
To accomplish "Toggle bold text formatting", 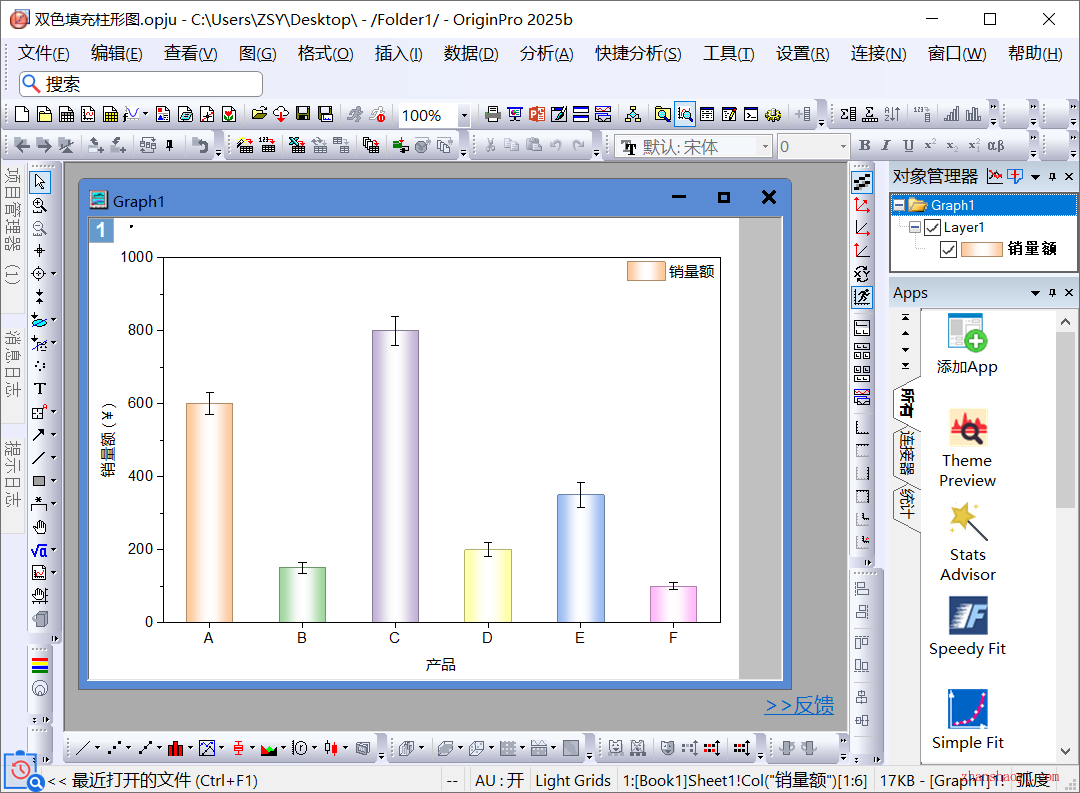I will click(865, 146).
